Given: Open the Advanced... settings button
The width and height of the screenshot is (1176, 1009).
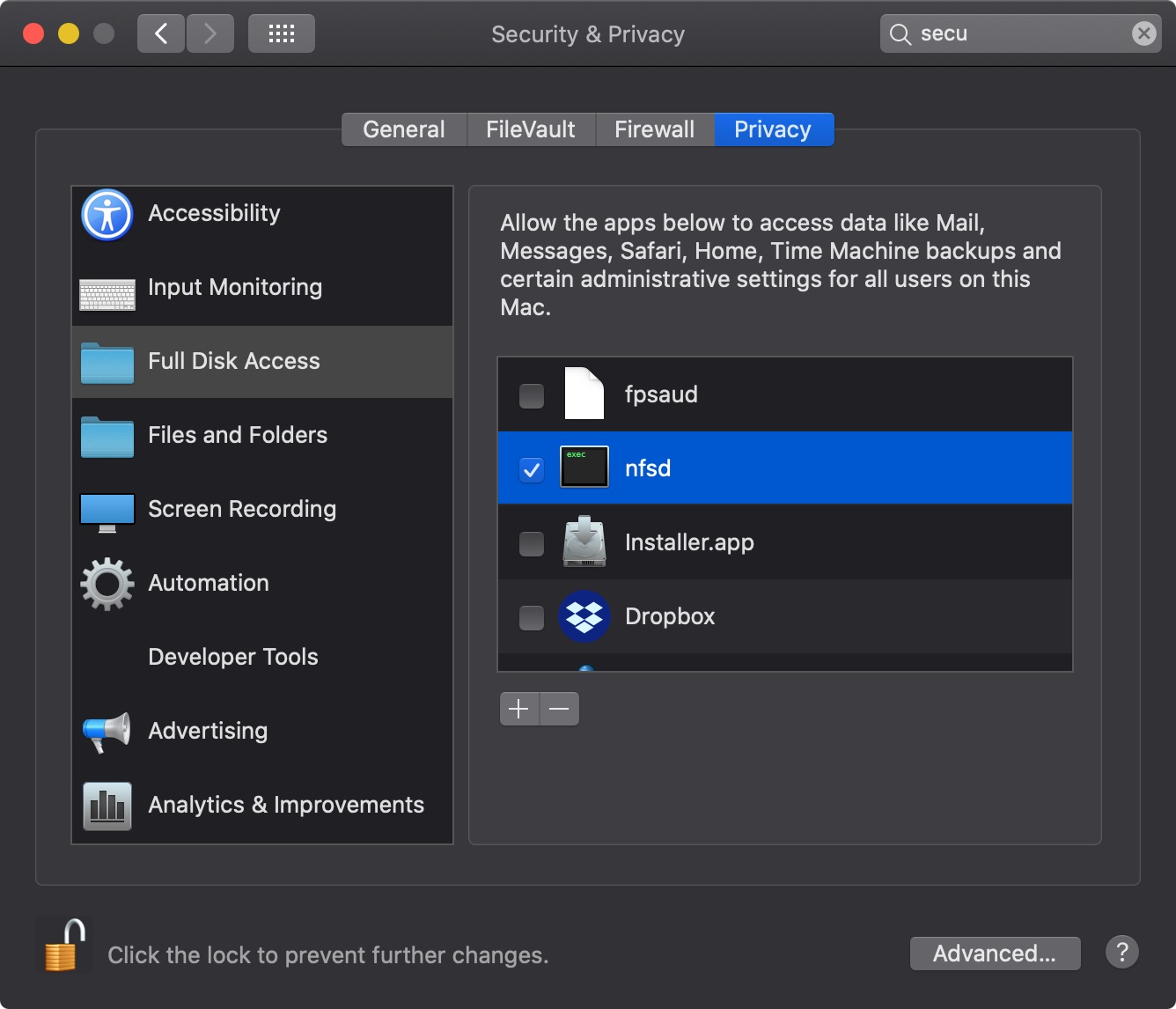Looking at the screenshot, I should click(995, 954).
